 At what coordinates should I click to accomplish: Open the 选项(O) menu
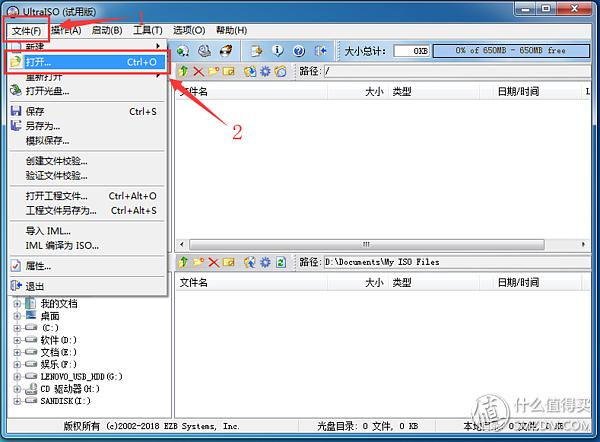[x=189, y=30]
